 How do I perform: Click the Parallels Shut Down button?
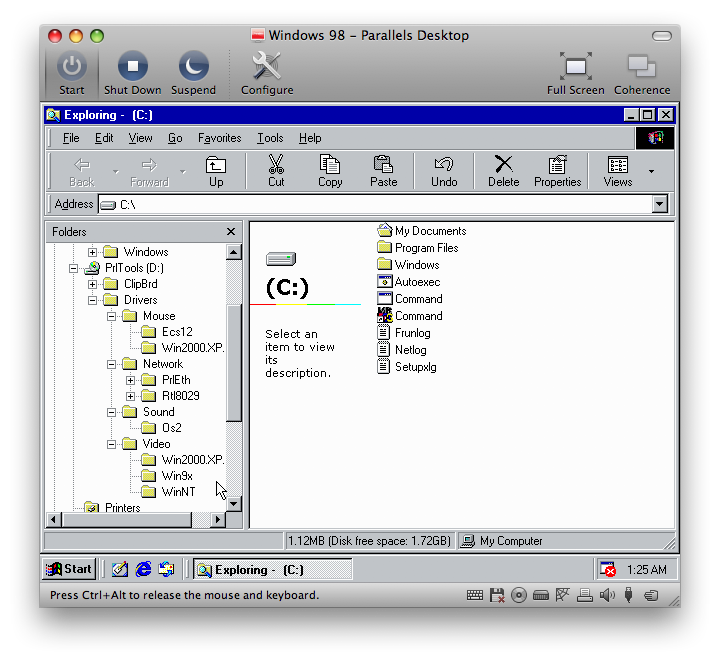(x=133, y=74)
